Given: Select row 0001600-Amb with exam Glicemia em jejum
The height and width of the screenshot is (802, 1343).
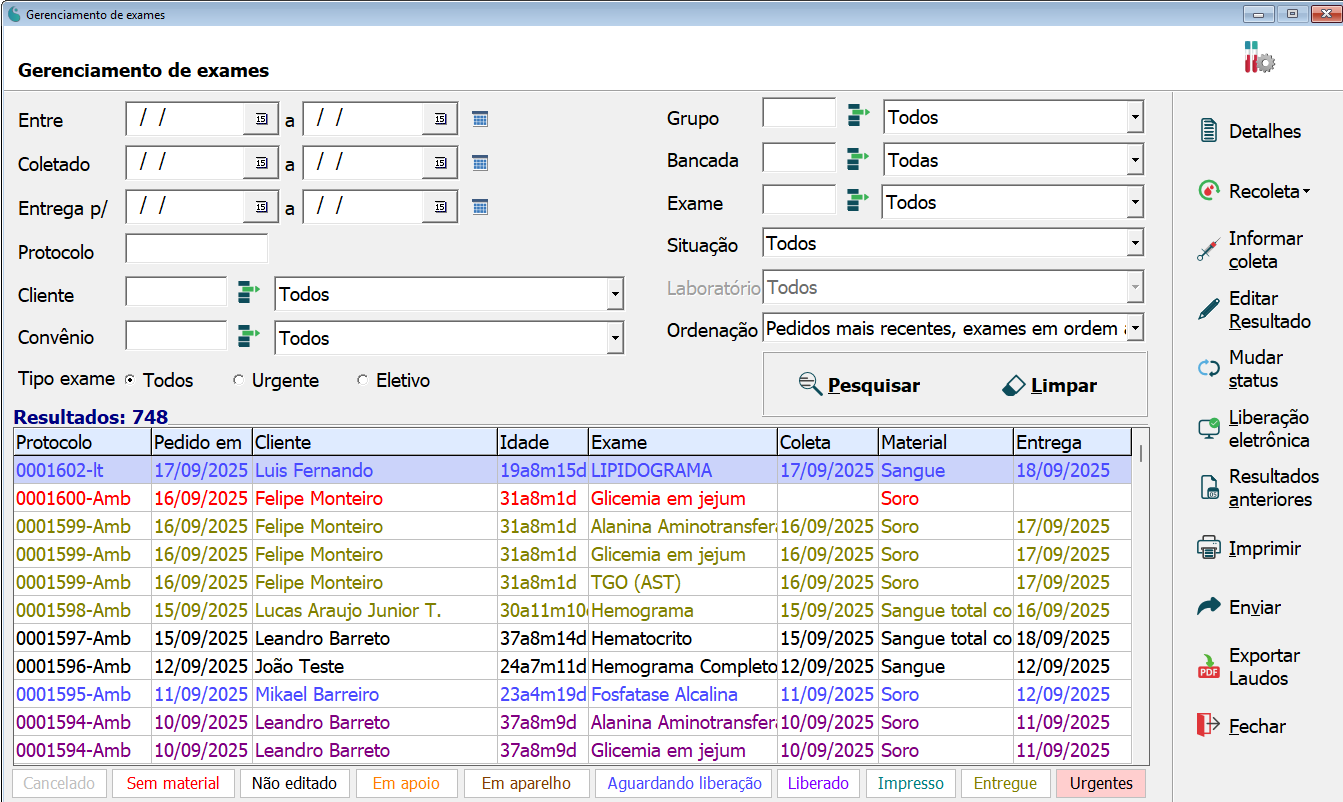Looking at the screenshot, I should pyautogui.click(x=573, y=498).
